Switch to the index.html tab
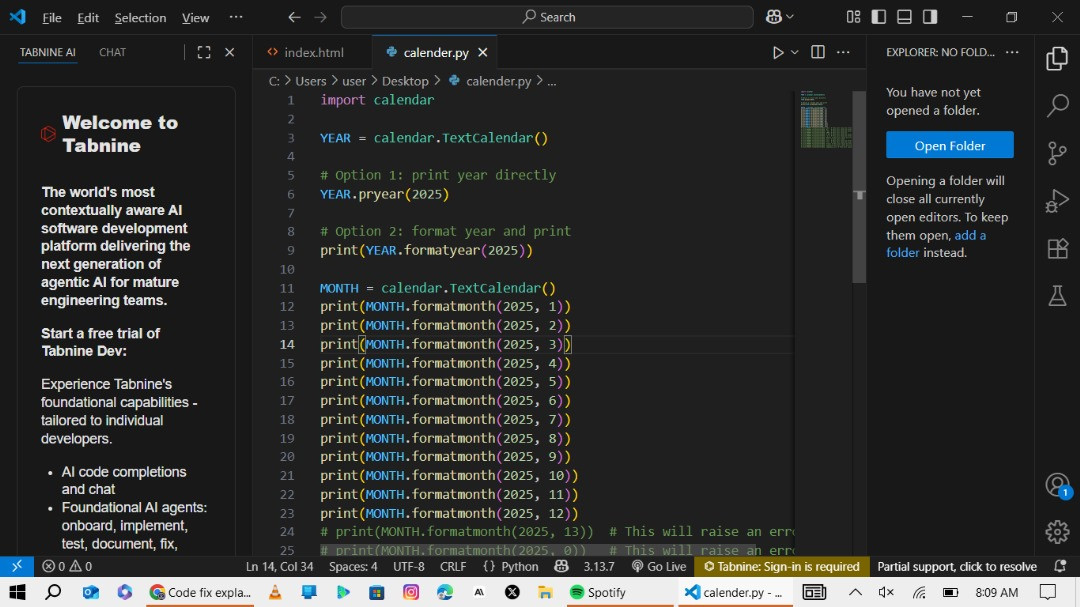1080x607 pixels. click(313, 52)
